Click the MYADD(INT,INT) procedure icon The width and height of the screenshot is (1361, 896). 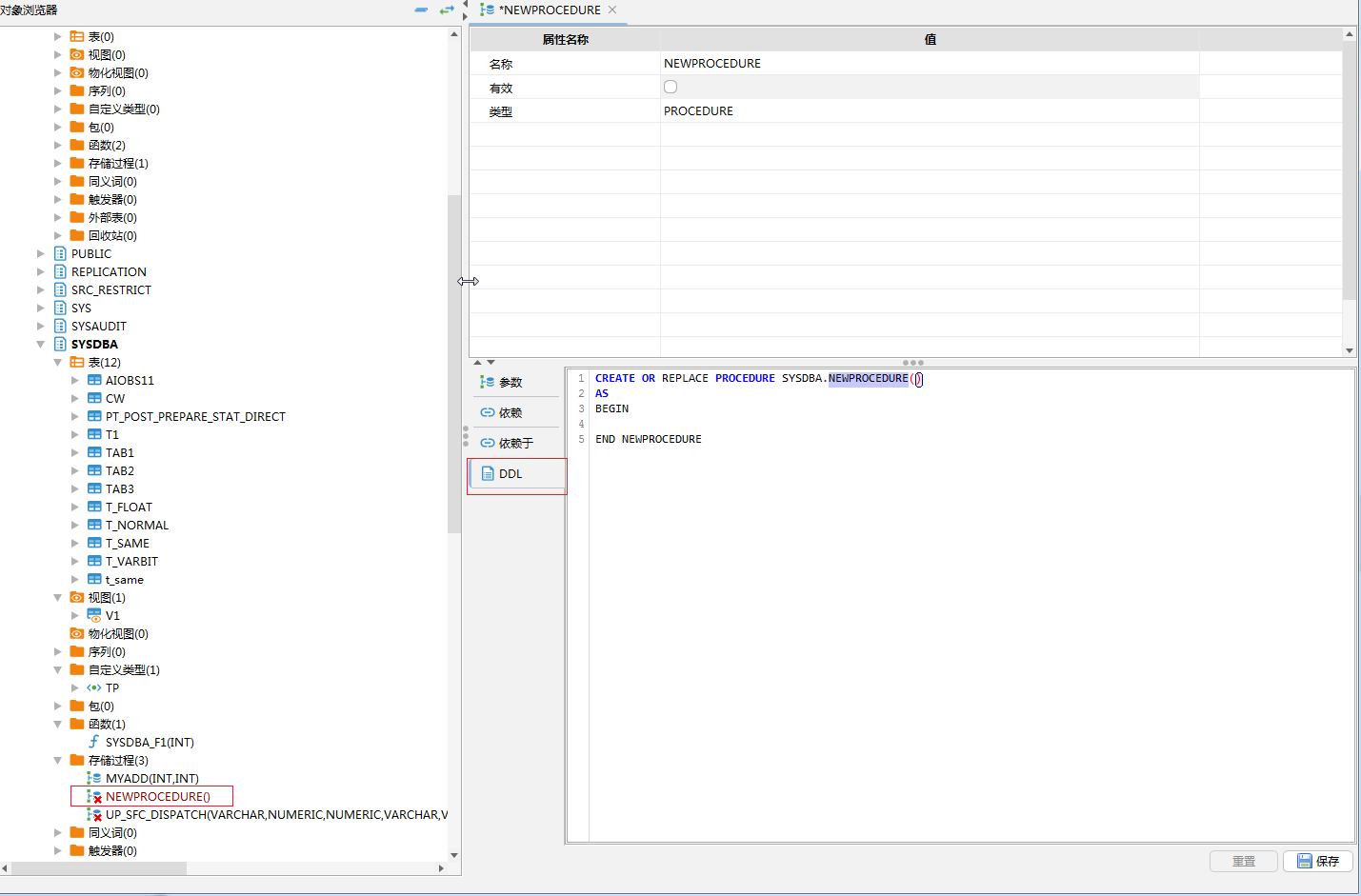pyautogui.click(x=94, y=778)
